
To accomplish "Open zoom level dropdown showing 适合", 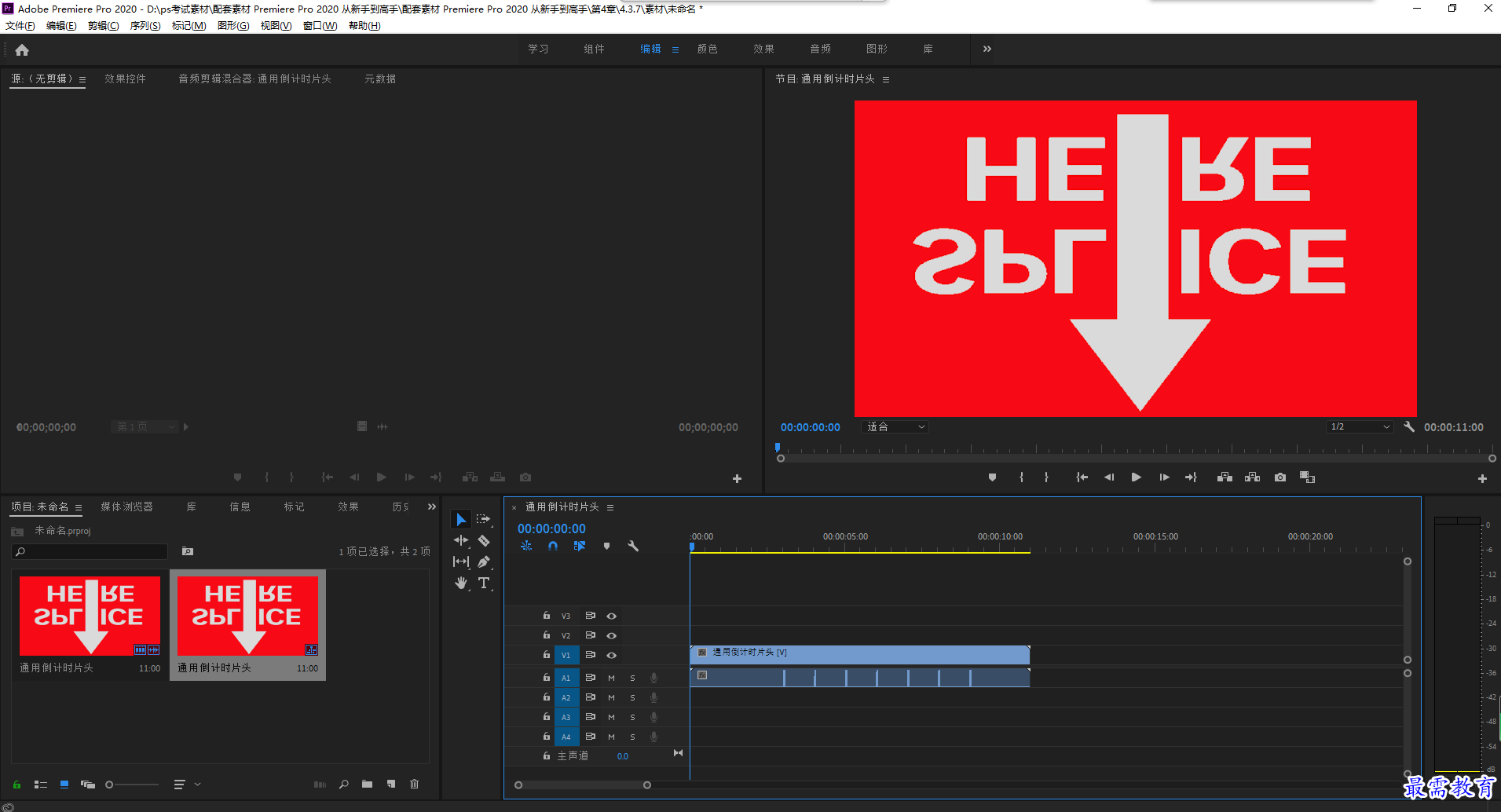I will pos(895,426).
